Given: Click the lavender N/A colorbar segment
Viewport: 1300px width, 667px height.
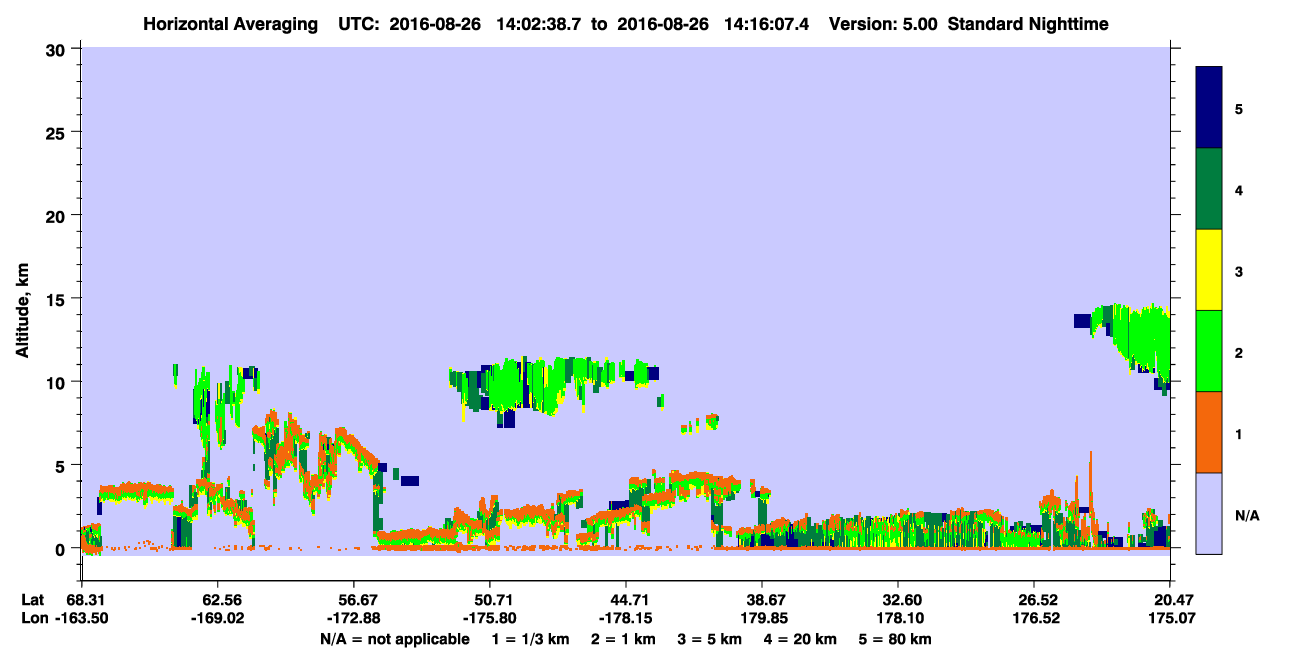Looking at the screenshot, I should click(1209, 513).
